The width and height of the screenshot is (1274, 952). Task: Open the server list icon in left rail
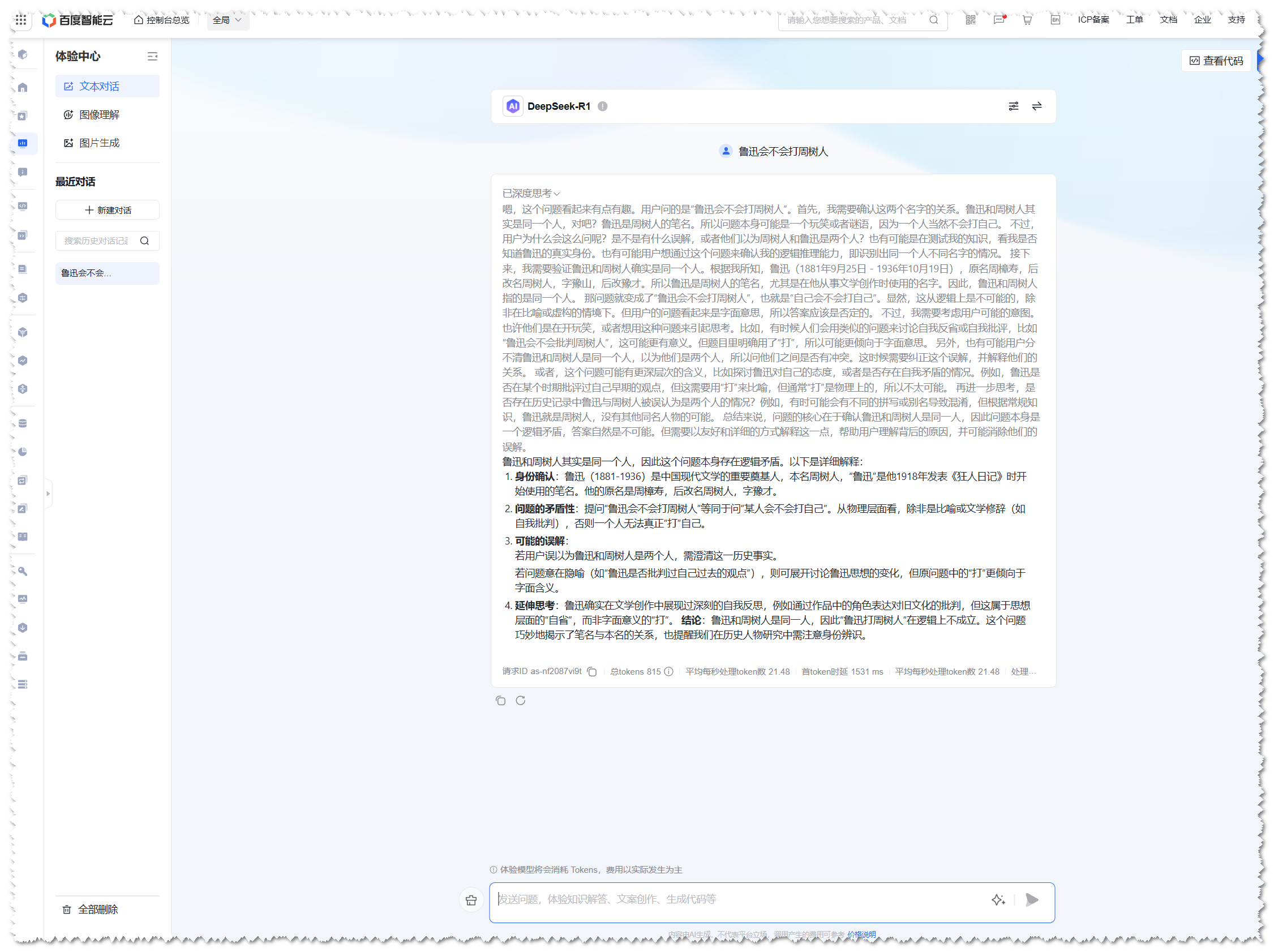pyautogui.click(x=23, y=684)
